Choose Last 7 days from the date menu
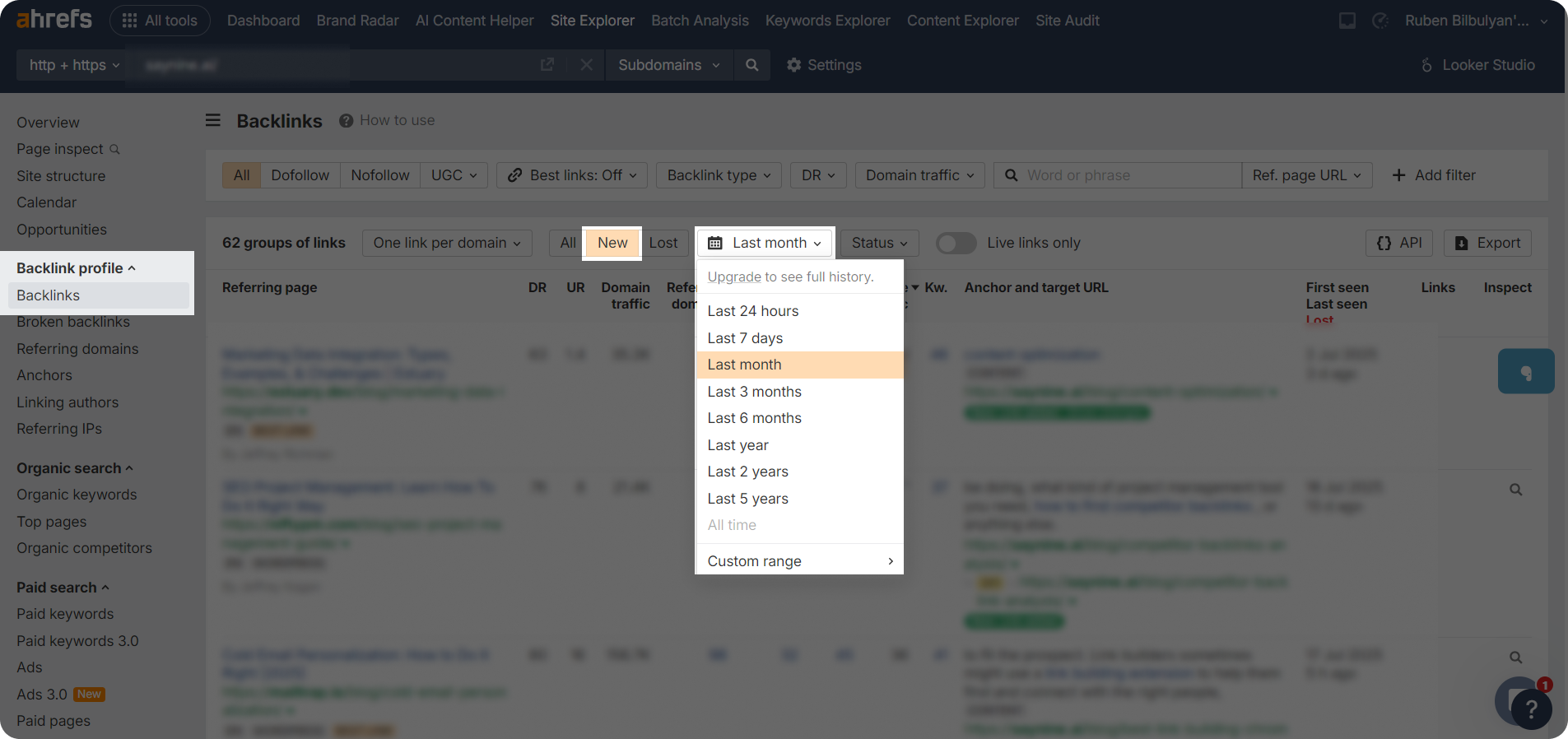 (799, 338)
